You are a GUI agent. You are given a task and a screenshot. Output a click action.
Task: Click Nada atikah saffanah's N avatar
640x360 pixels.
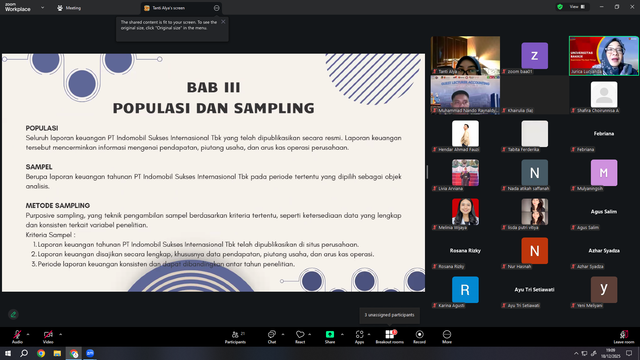535,173
